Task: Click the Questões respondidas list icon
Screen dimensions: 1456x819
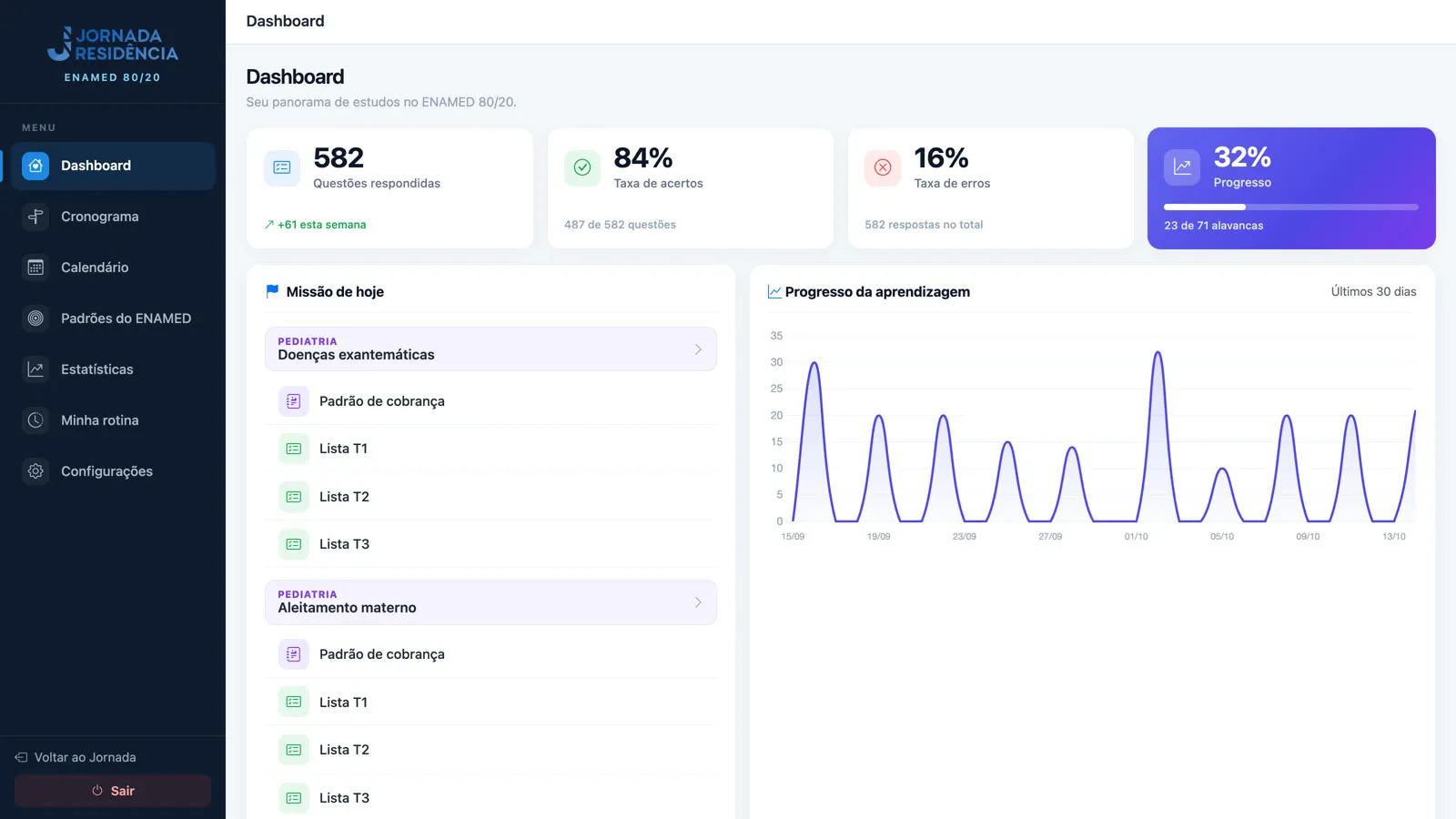Action: pos(282,167)
